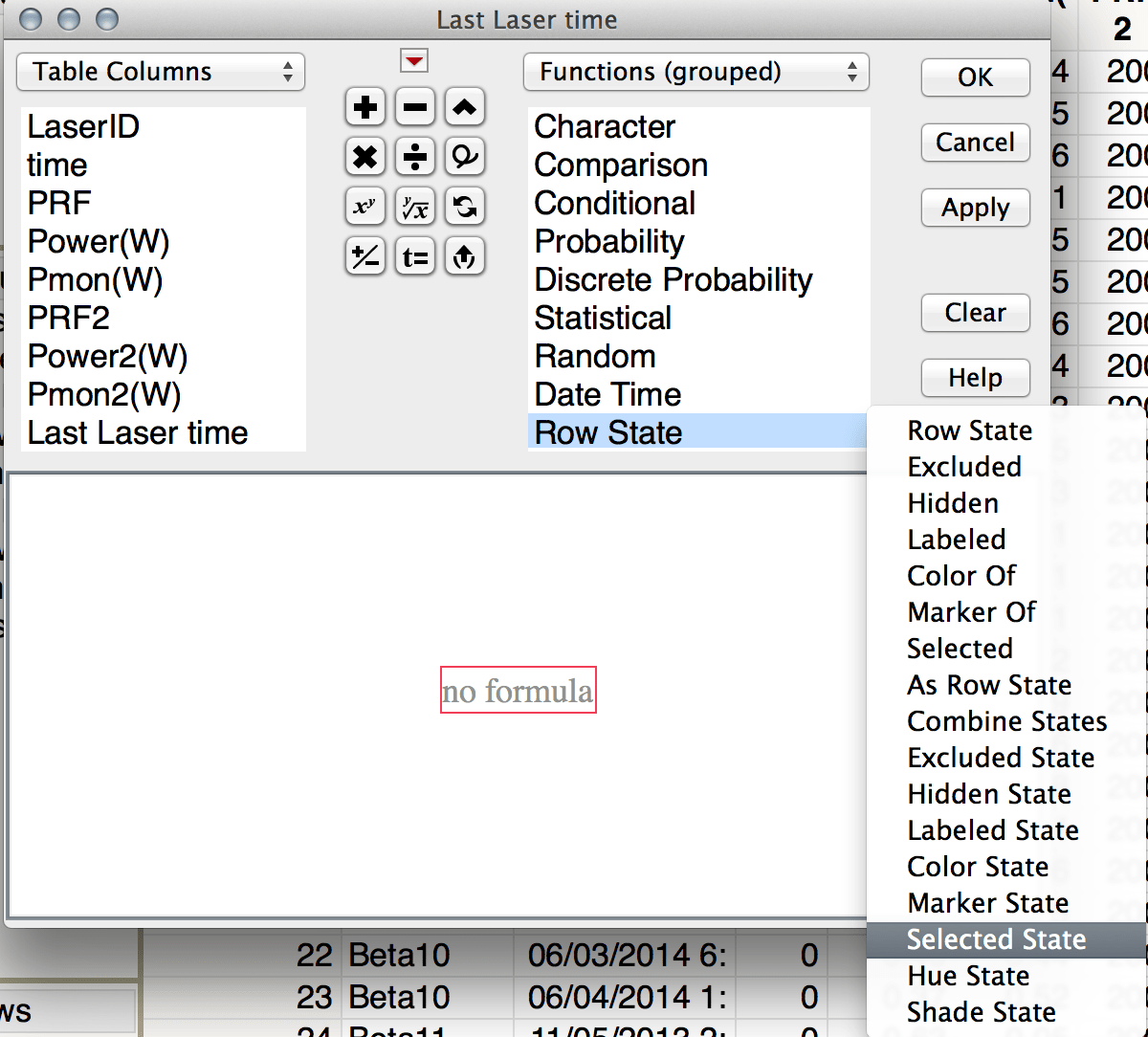Click the multiplication operator icon
The width and height of the screenshot is (1148, 1037).
coord(364,157)
